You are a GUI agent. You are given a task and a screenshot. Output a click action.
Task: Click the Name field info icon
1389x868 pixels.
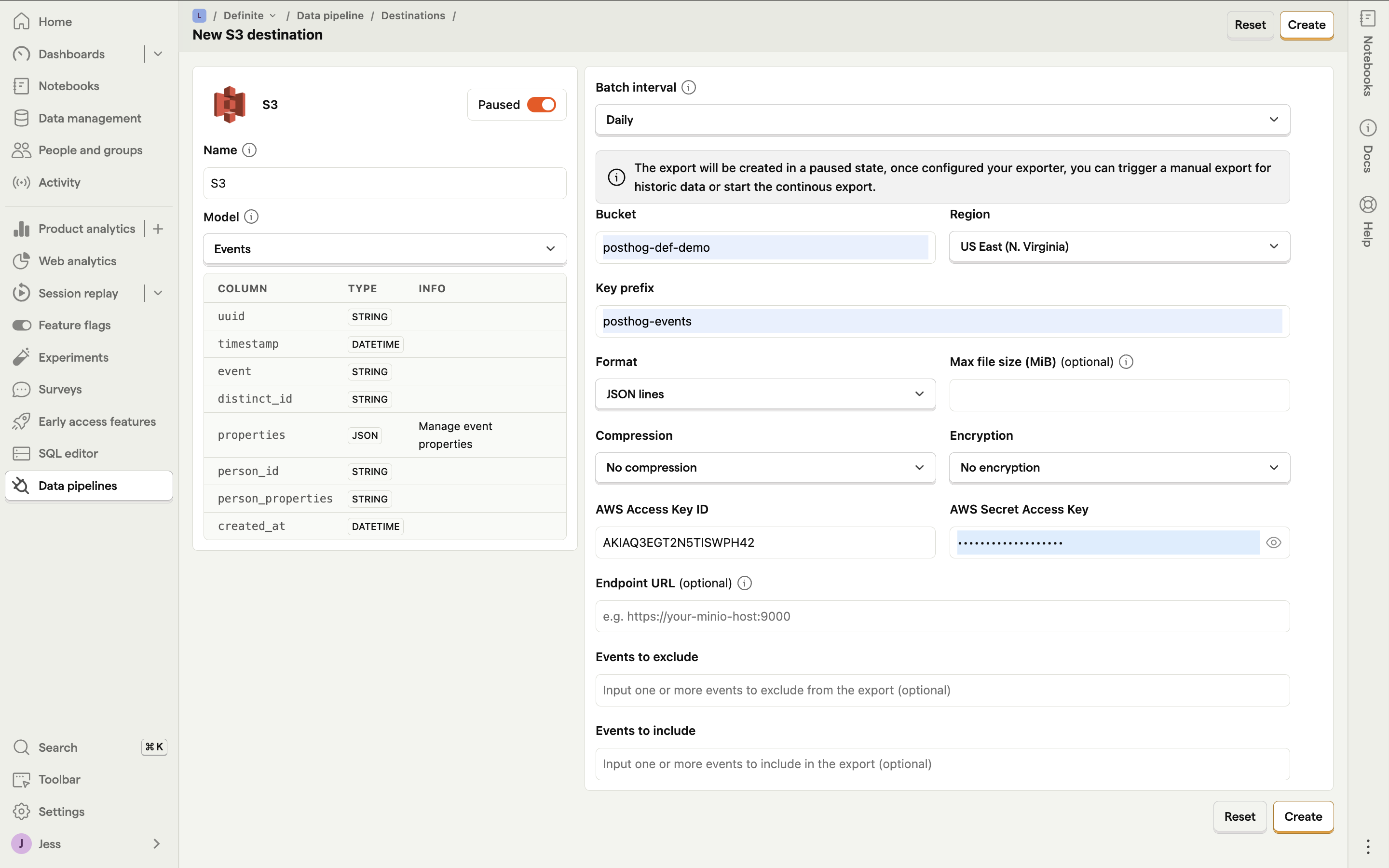[x=249, y=150]
